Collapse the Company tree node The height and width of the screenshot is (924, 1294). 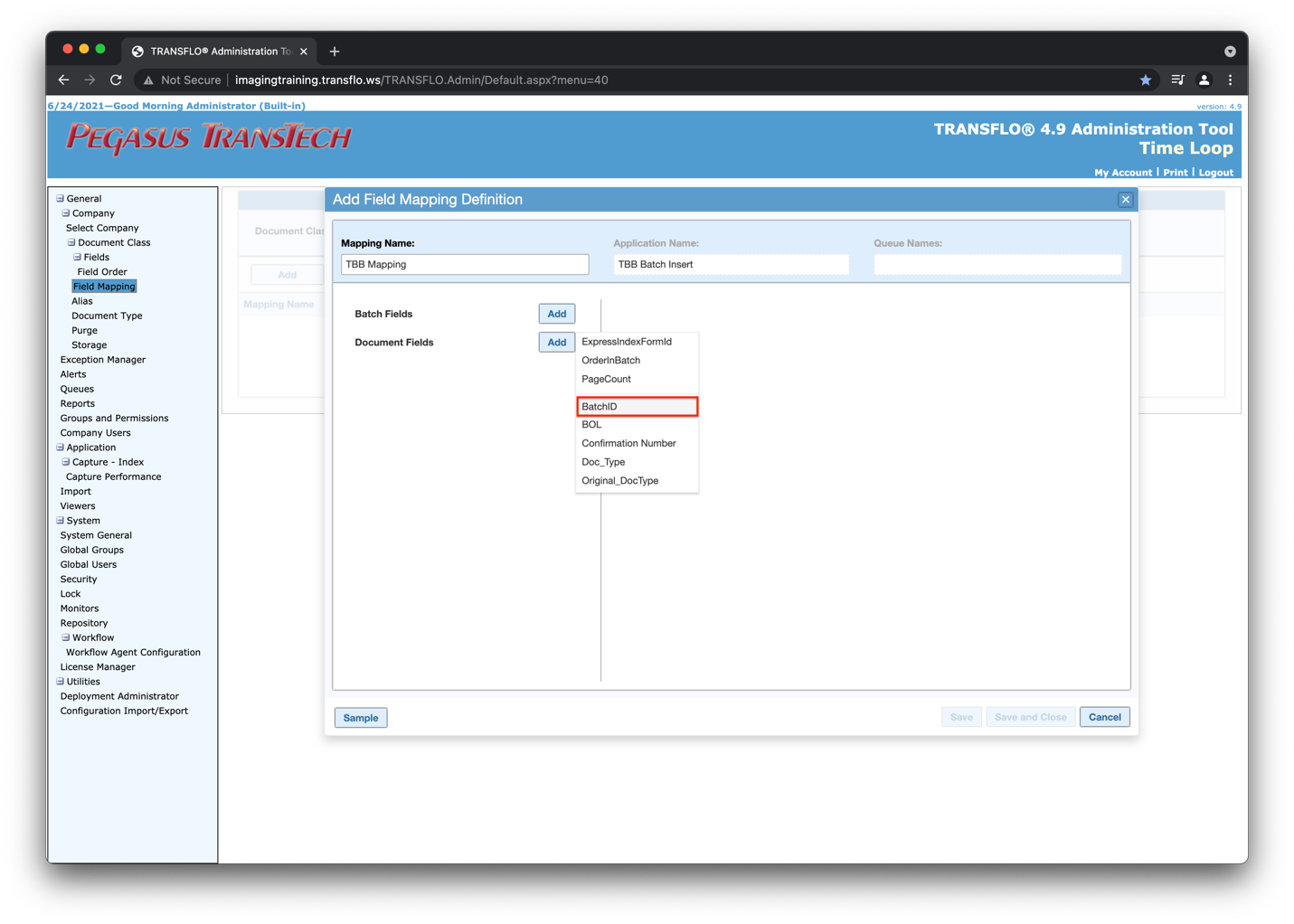click(x=66, y=213)
